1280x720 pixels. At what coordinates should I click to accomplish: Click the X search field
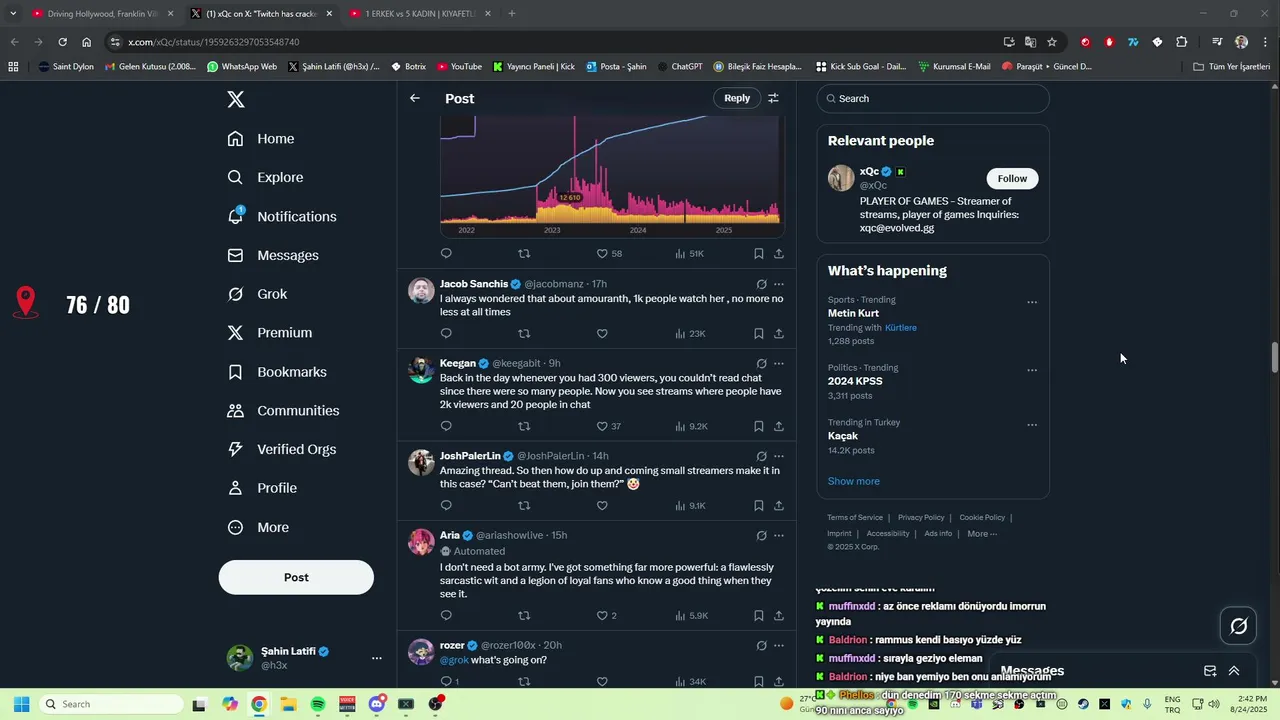tap(933, 98)
